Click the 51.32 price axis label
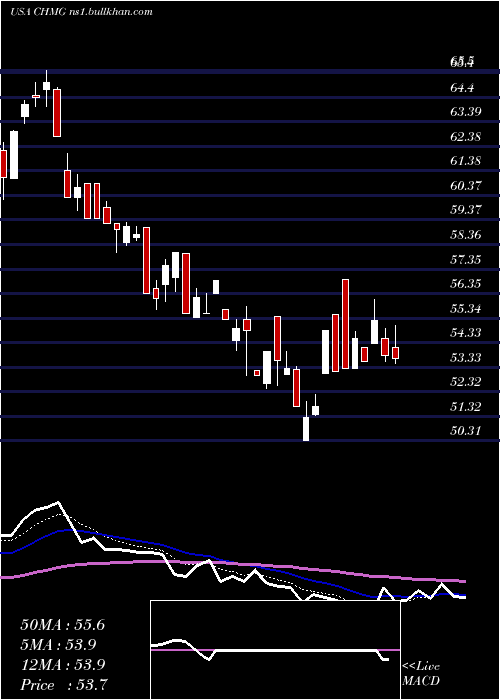 (x=466, y=407)
